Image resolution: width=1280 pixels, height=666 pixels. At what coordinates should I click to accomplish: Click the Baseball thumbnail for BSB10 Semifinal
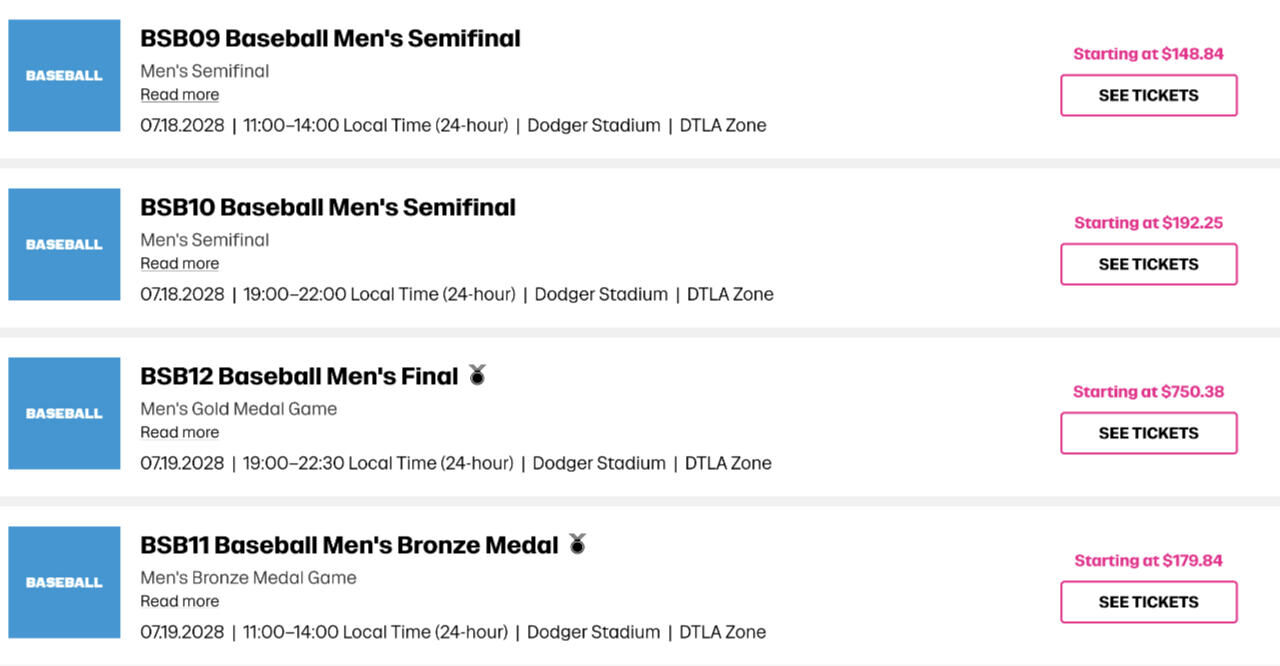click(64, 244)
